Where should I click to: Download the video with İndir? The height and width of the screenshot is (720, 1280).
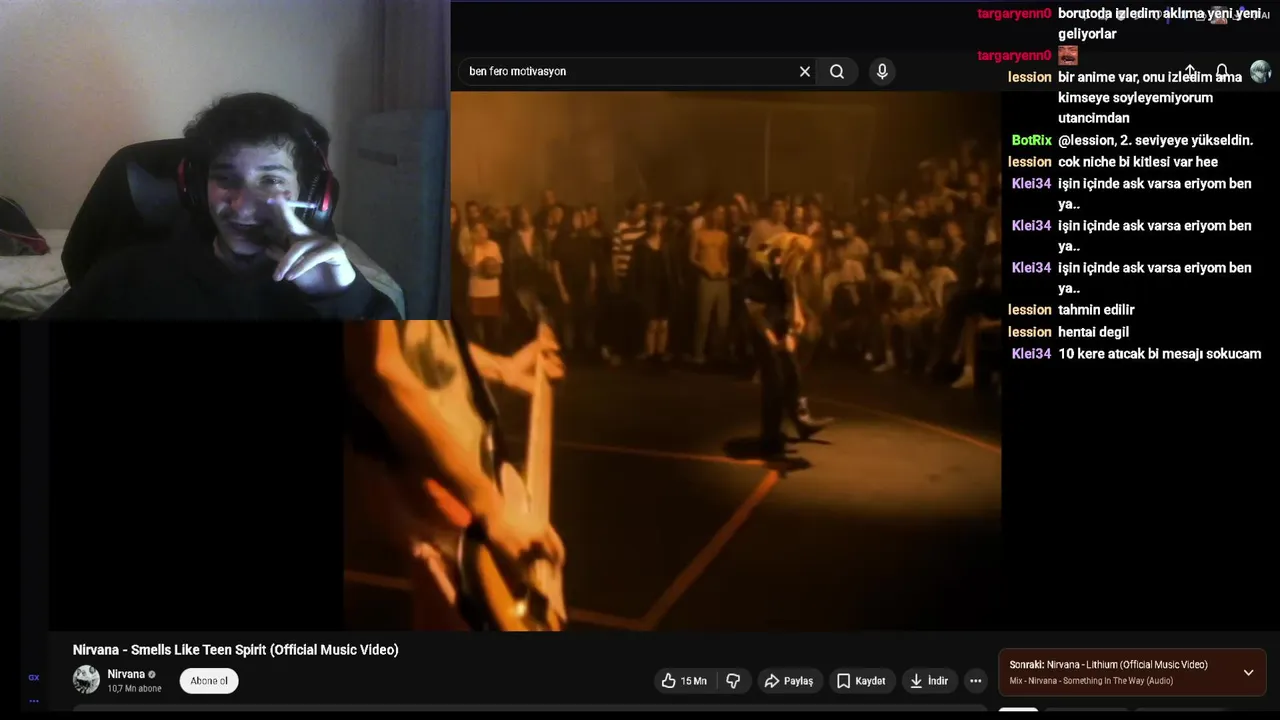[928, 681]
